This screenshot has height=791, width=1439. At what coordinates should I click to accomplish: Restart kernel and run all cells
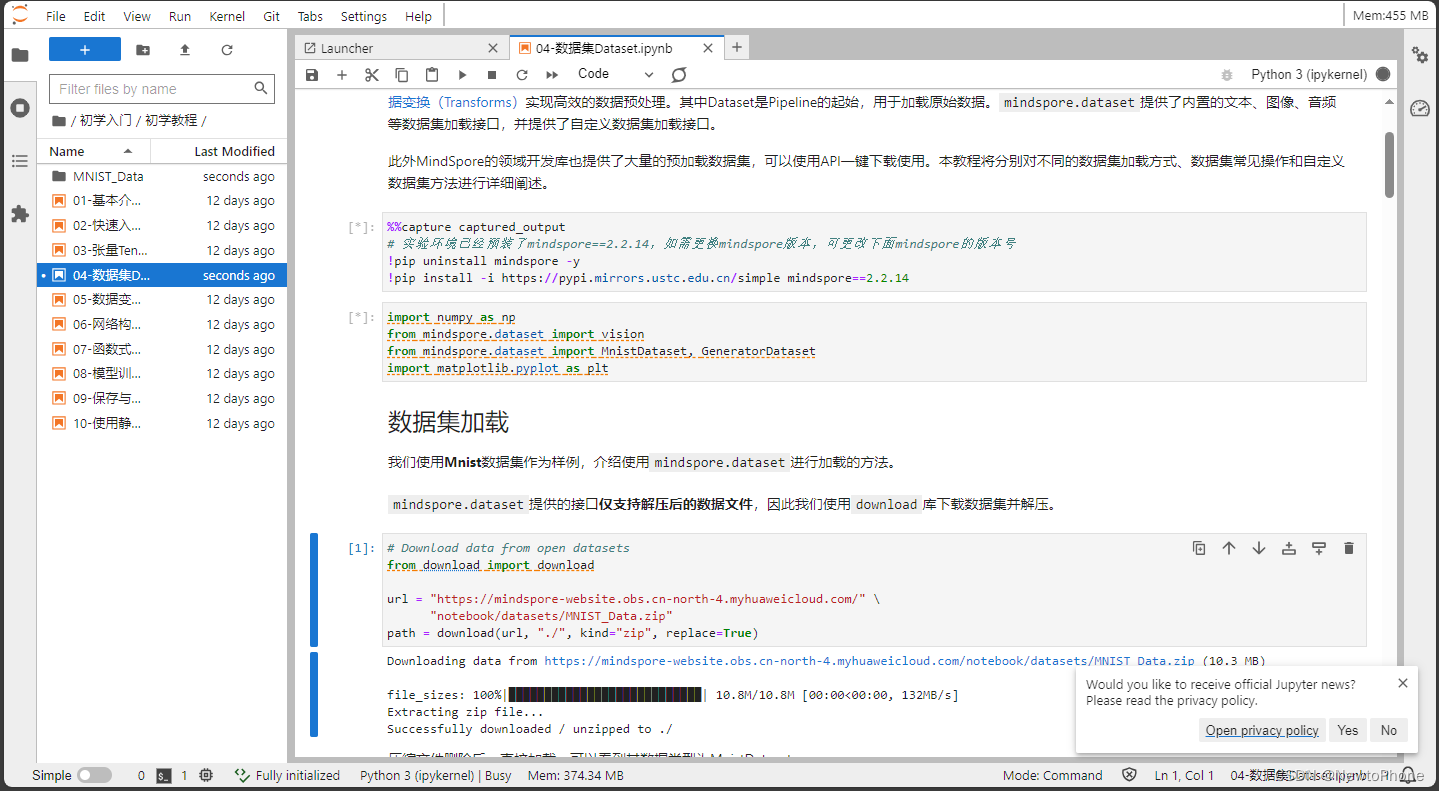point(552,74)
